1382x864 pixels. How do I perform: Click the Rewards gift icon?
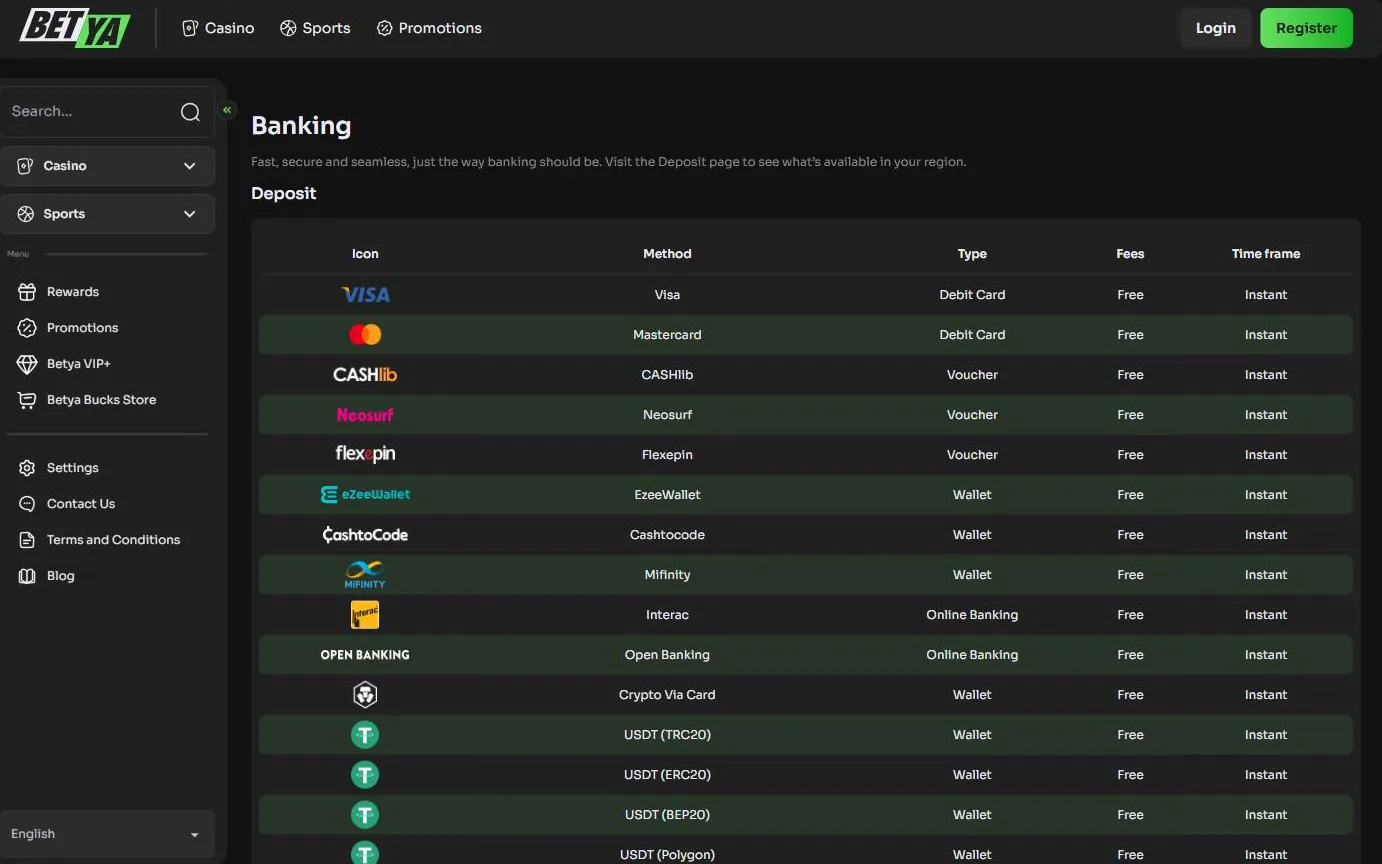click(27, 292)
